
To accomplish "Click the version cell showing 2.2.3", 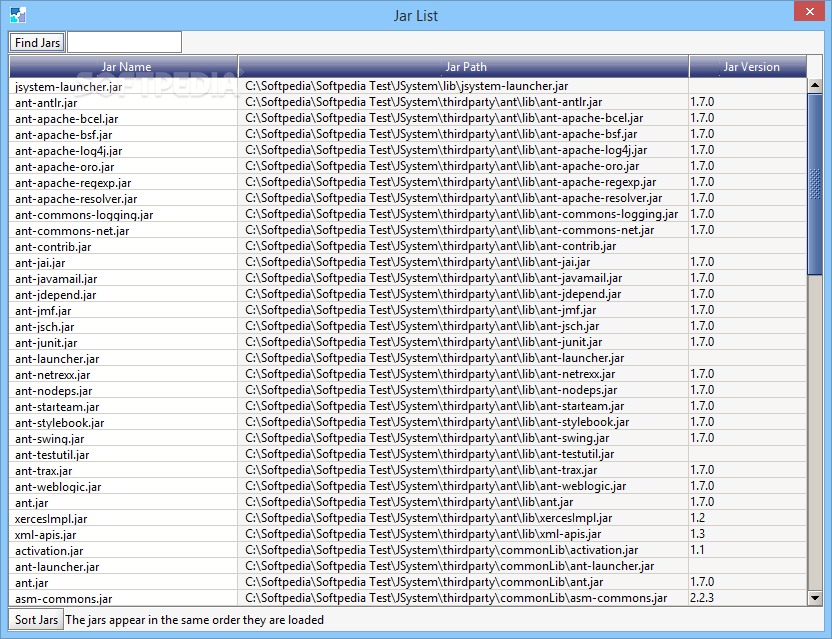I will point(748,598).
